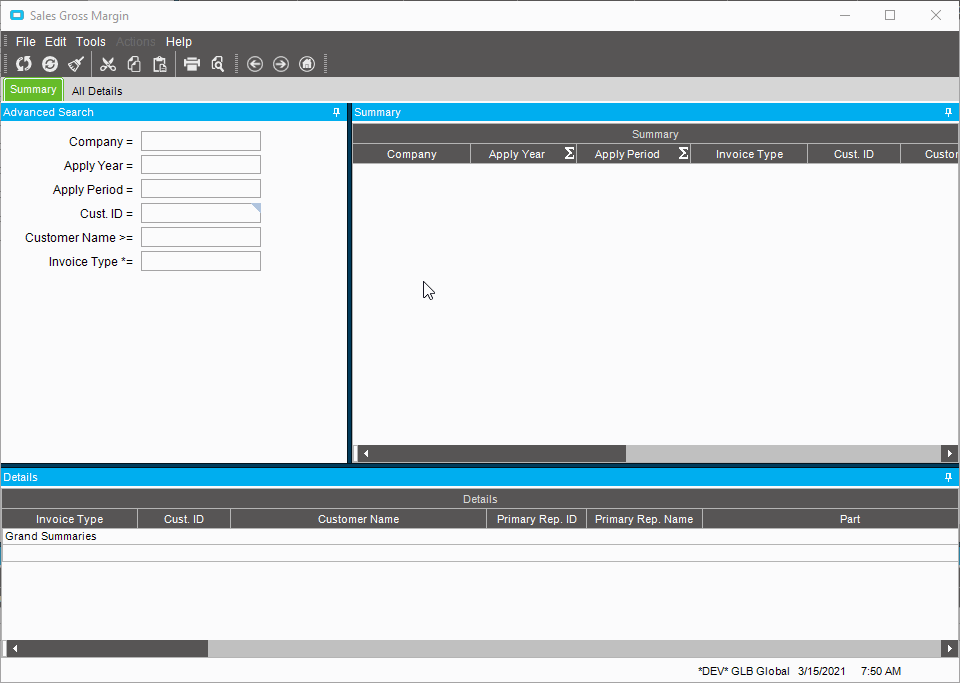The image size is (960, 683).
Task: Click the *DEV* GLB Global status text
Action: coord(743,671)
